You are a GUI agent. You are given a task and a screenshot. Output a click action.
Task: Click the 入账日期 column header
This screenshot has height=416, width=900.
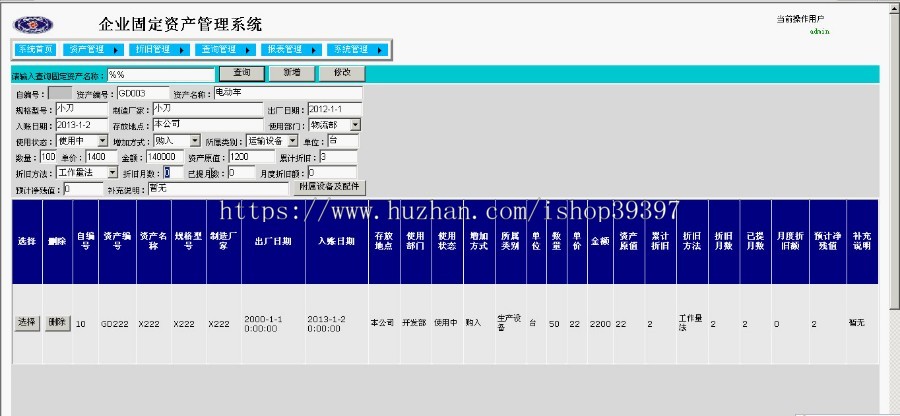(337, 241)
